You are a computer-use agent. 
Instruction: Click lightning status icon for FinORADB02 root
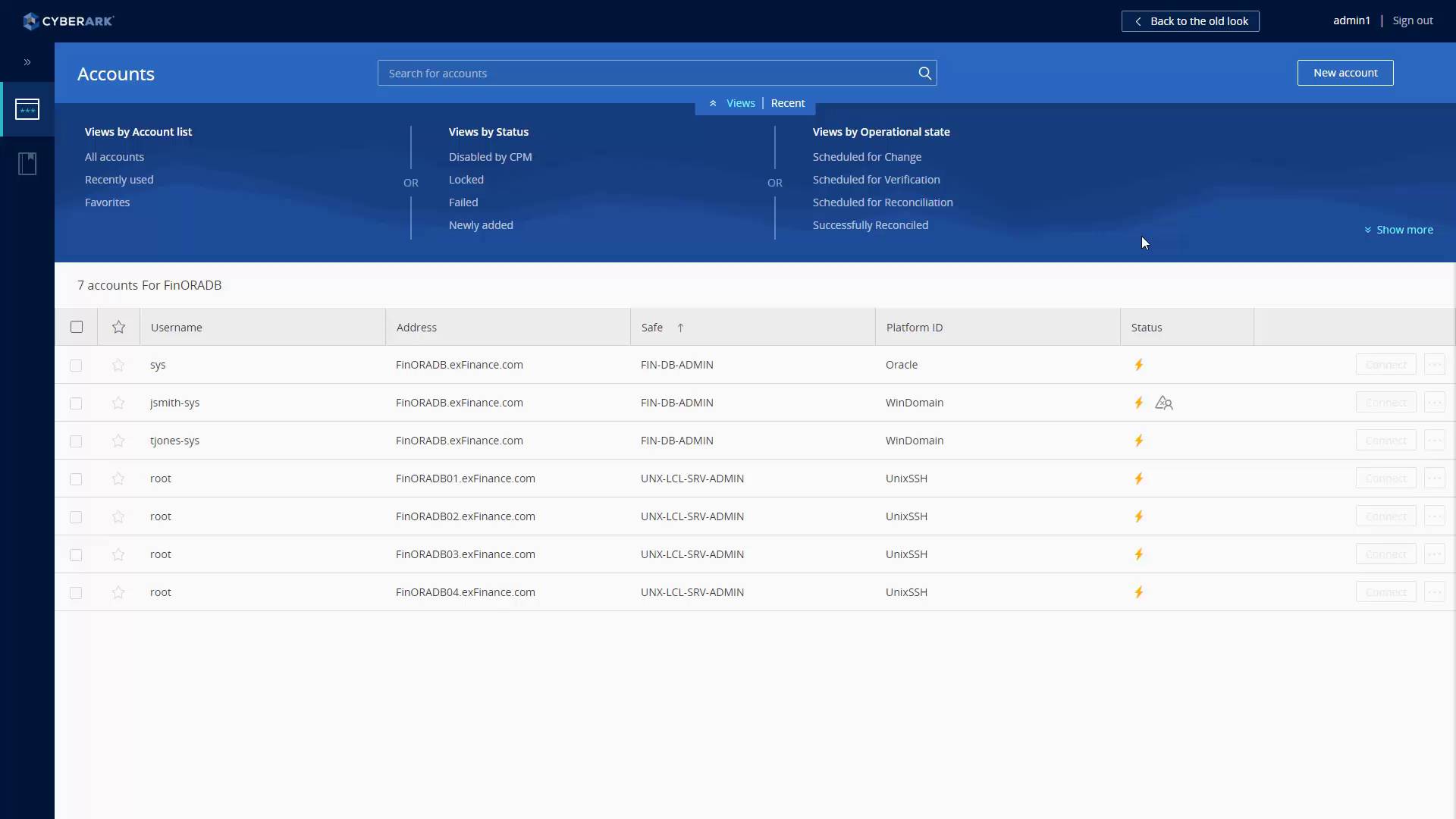click(x=1138, y=516)
